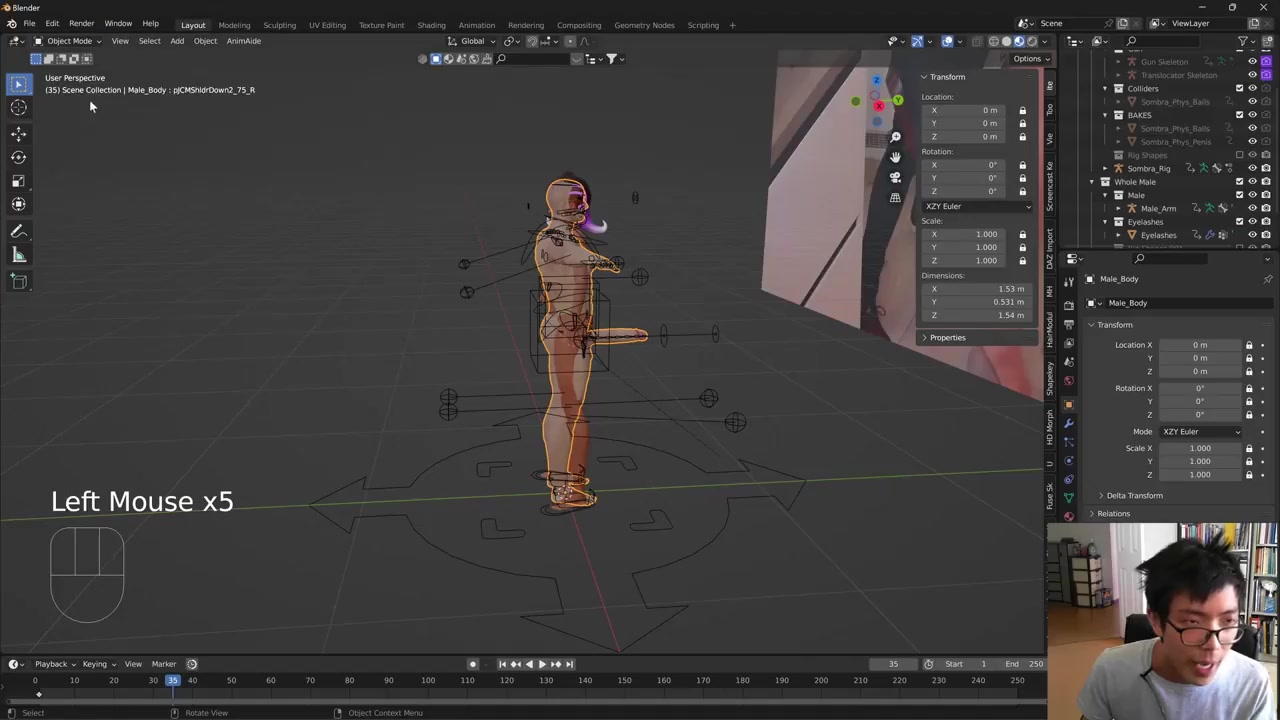The height and width of the screenshot is (720, 1280).
Task: Open the Render menu
Action: tap(81, 23)
